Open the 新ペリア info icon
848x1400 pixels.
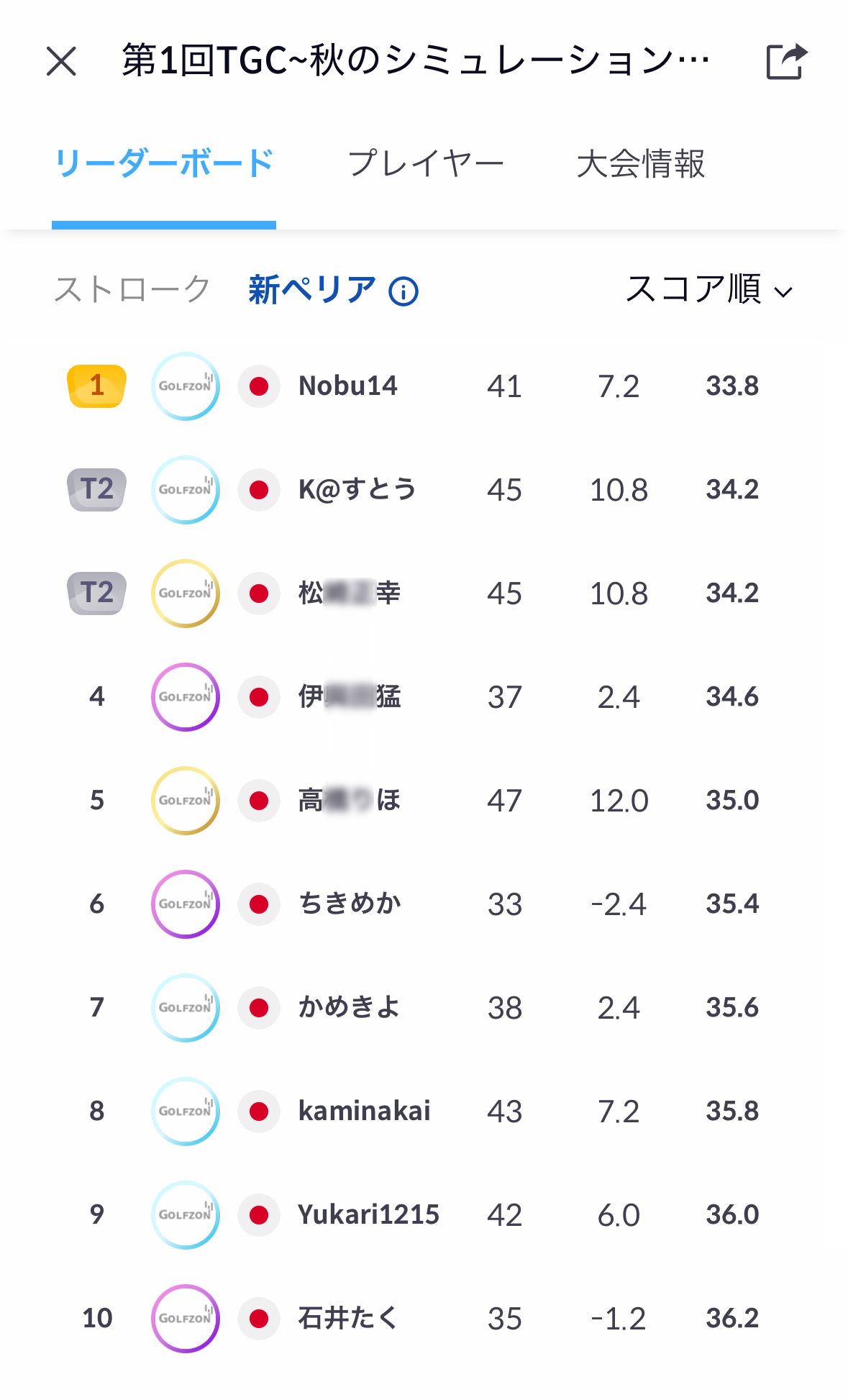pyautogui.click(x=404, y=291)
